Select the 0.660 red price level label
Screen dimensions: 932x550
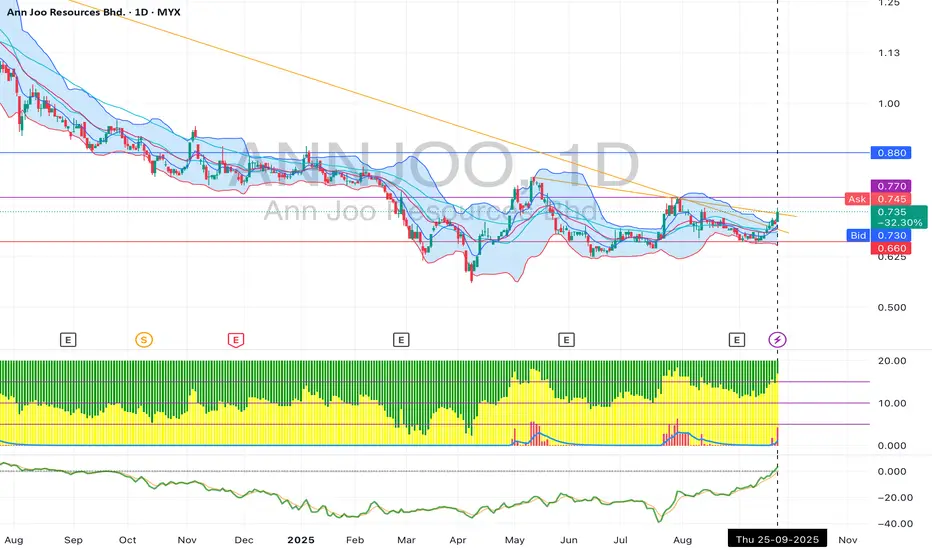tap(892, 249)
